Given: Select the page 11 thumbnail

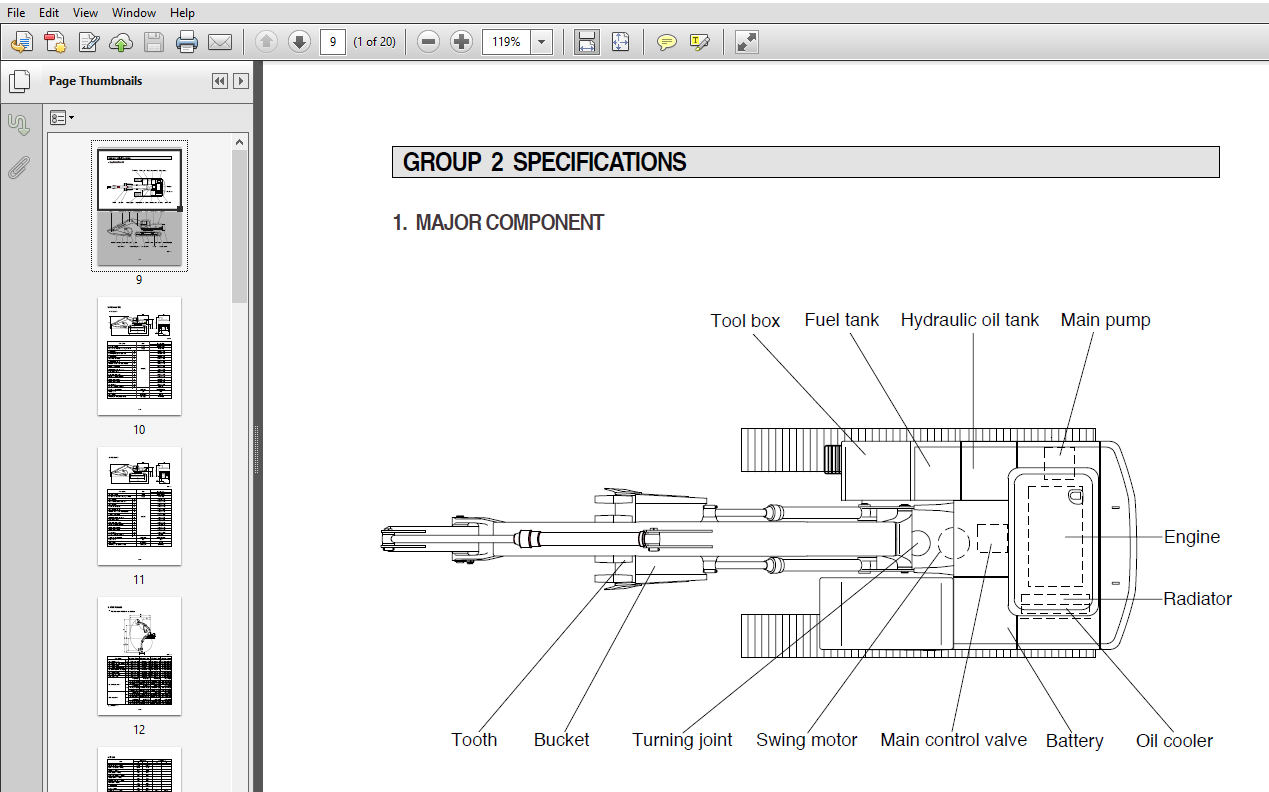Looking at the screenshot, I should [139, 506].
